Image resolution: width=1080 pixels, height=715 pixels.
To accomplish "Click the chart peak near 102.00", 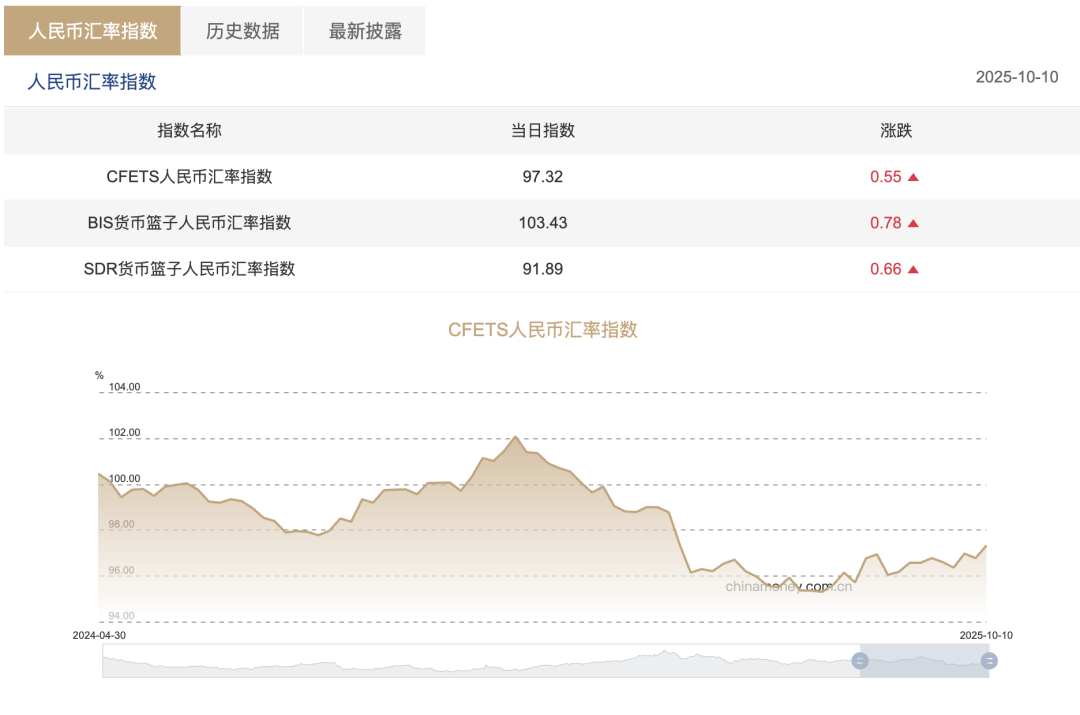I will 515,437.
